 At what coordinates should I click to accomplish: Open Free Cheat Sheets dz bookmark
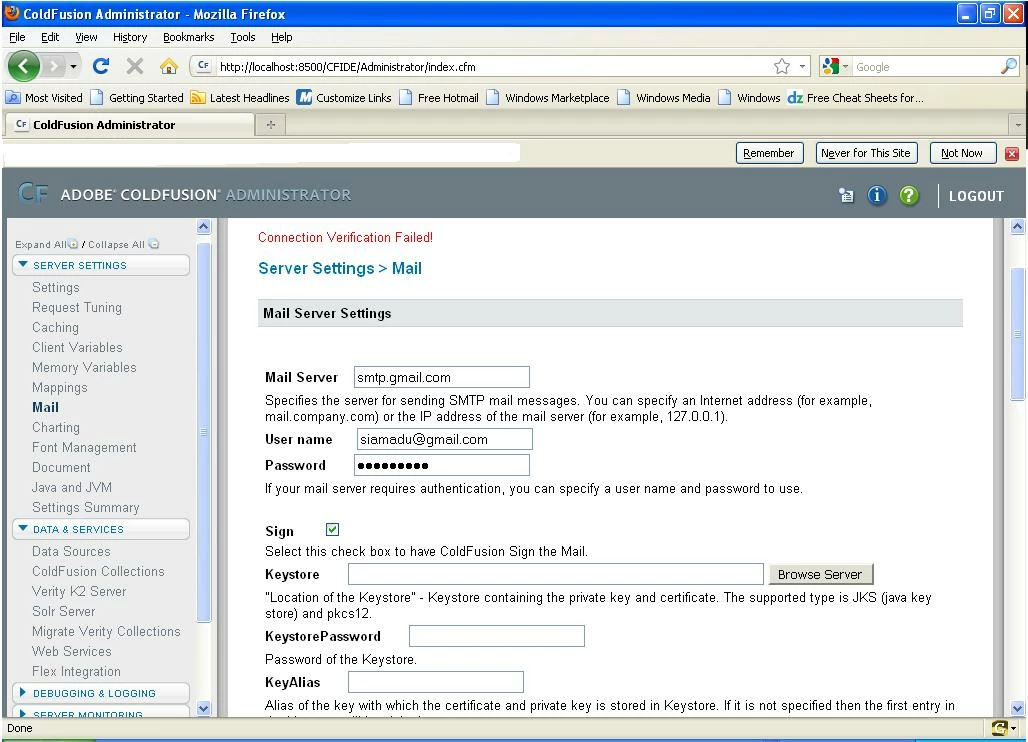pyautogui.click(x=855, y=98)
